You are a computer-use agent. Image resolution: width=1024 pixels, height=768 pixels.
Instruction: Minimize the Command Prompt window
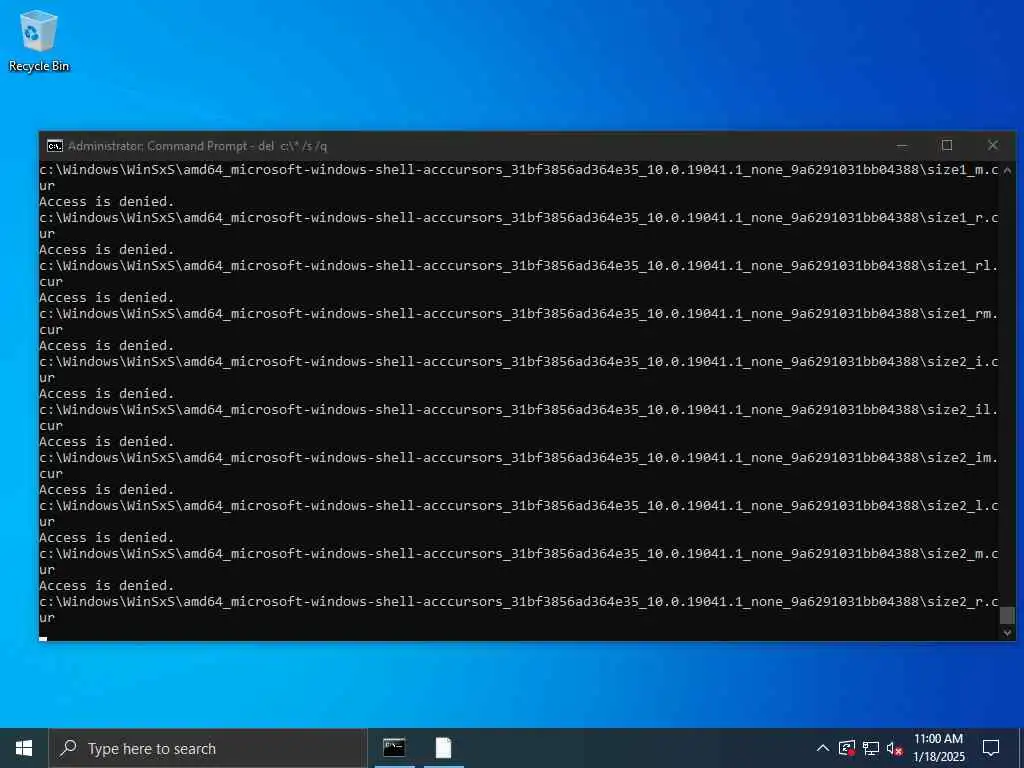[x=902, y=146]
